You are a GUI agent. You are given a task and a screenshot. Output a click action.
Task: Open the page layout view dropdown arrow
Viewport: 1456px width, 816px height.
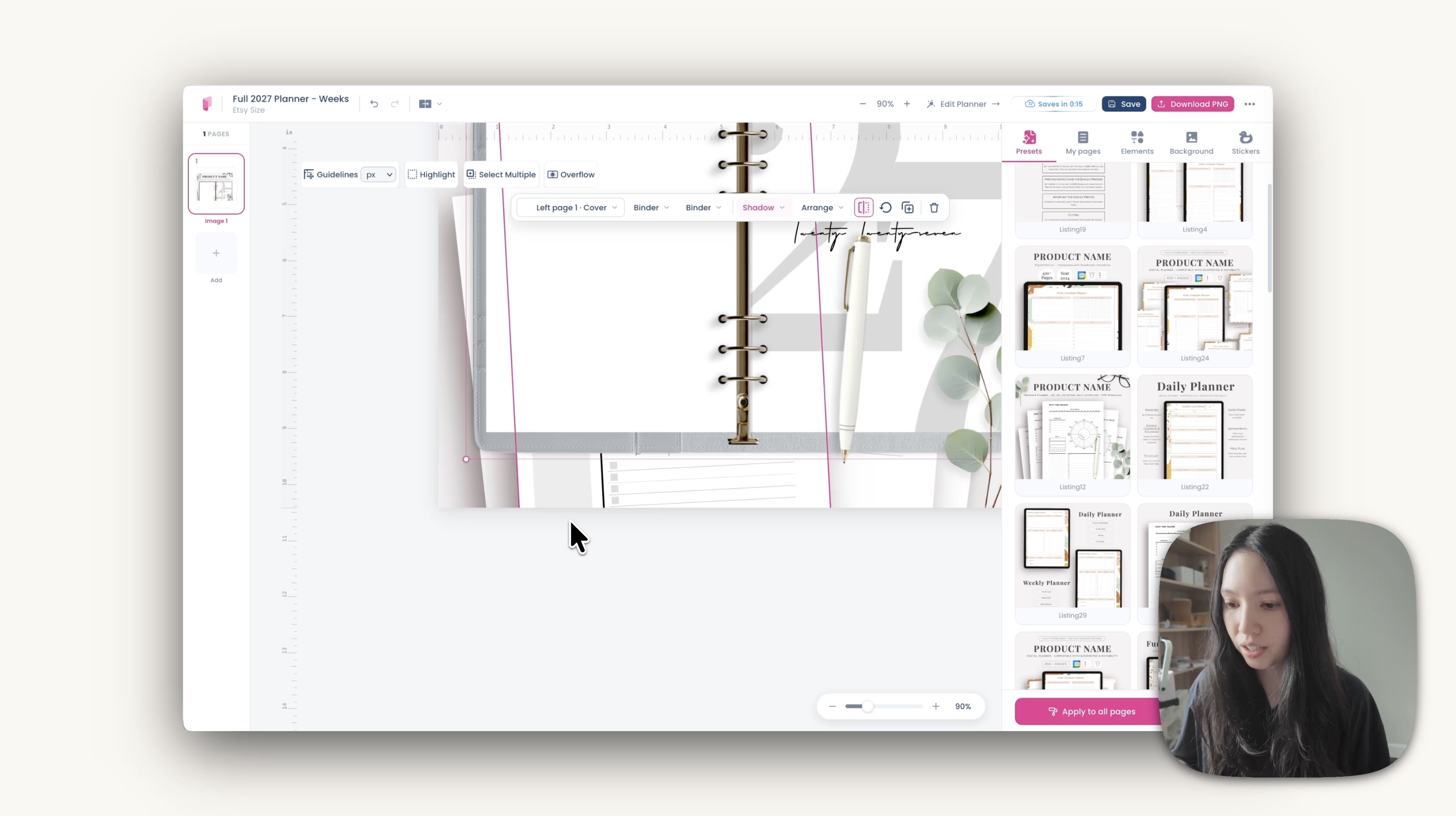439,104
